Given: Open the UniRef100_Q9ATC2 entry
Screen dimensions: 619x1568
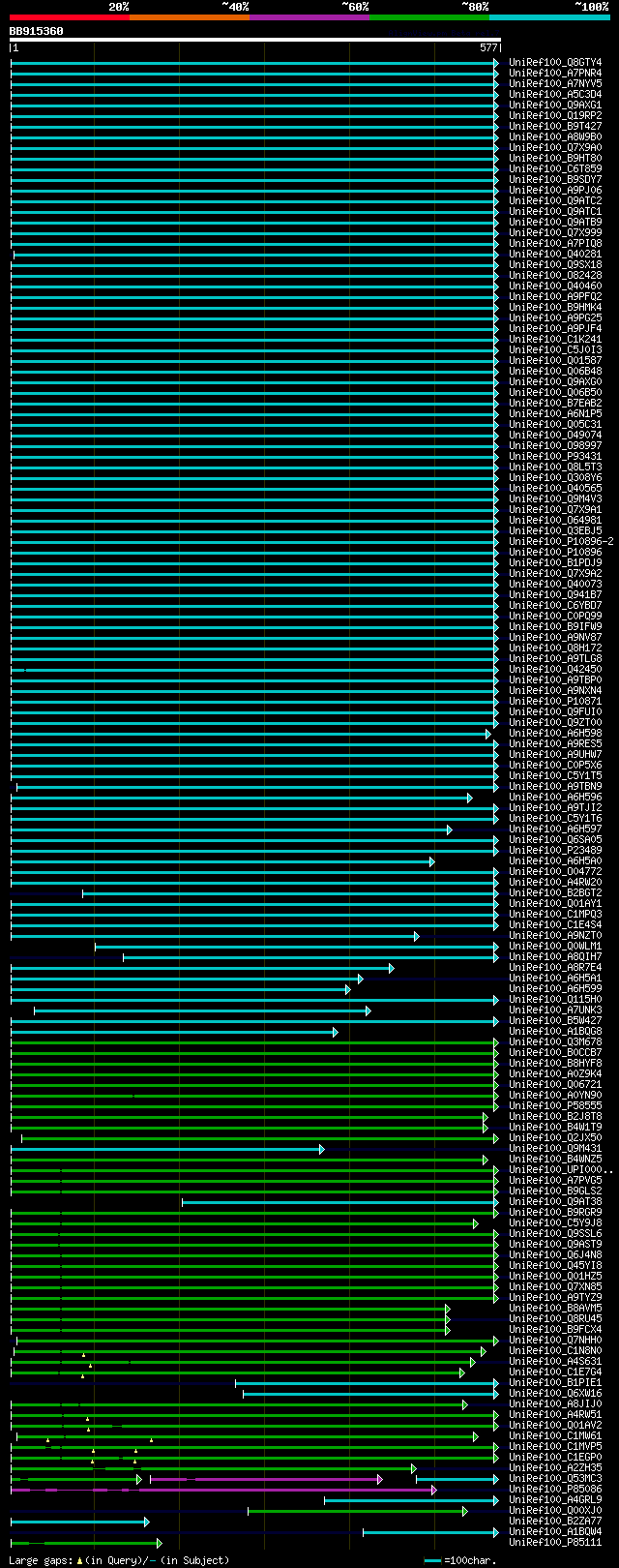Looking at the screenshot, I should [x=555, y=201].
